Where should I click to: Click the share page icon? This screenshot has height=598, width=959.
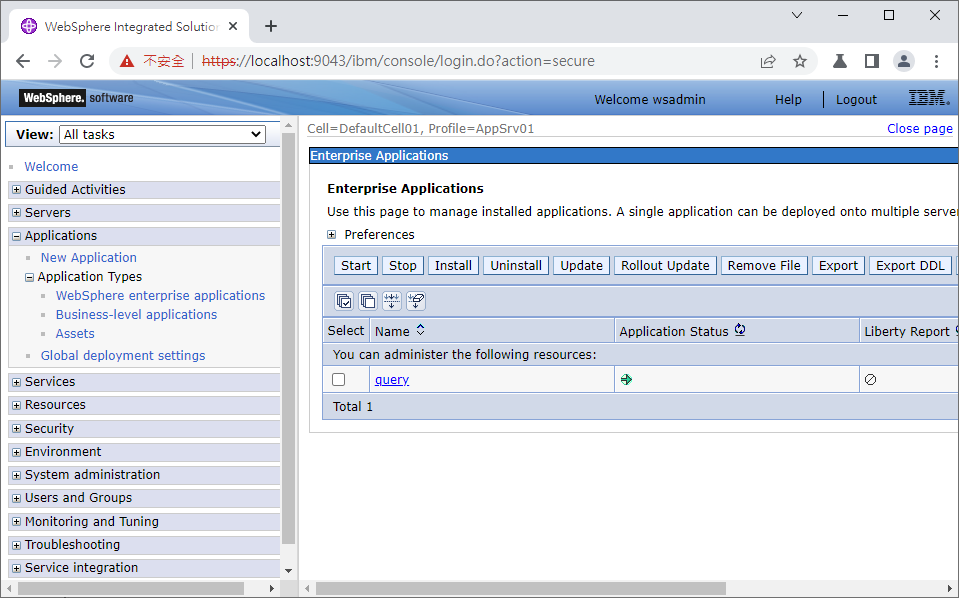(768, 61)
